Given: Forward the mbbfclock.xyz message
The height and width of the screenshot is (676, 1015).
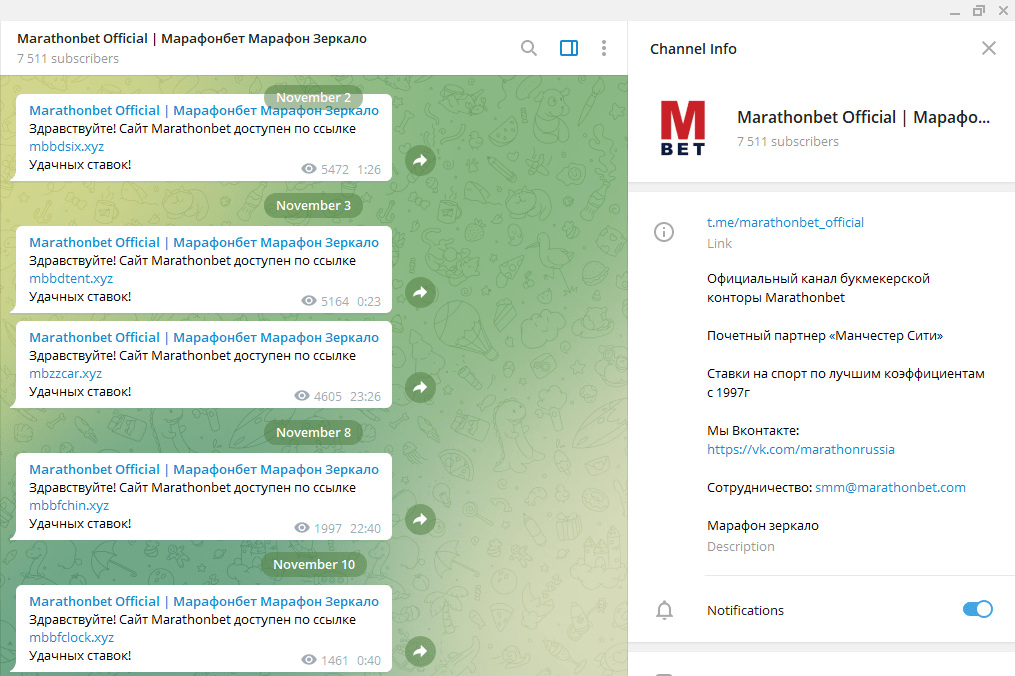Looking at the screenshot, I should coord(421,651).
